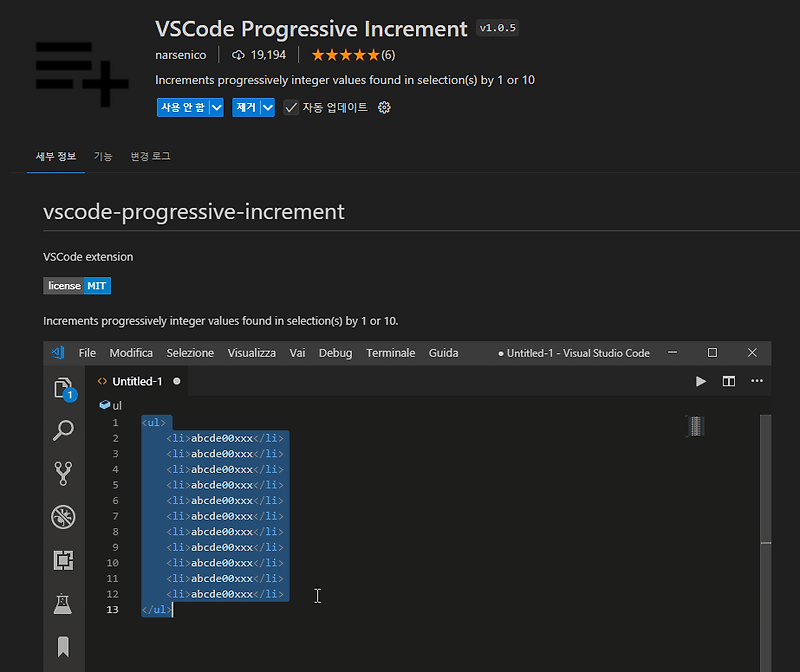800x672 pixels.
Task: Run Untitled-1 using the play icon
Action: pos(700,381)
